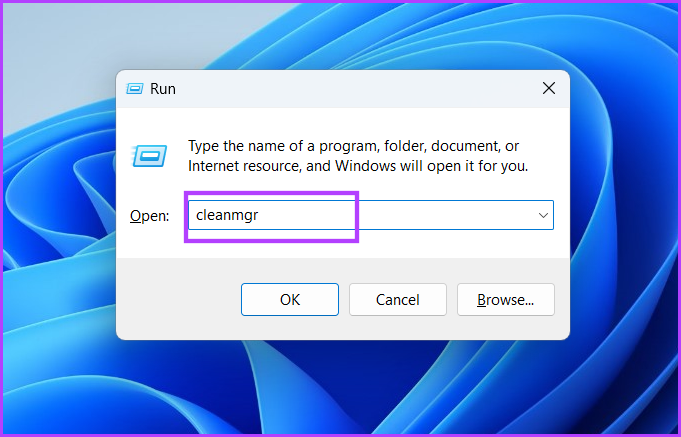
Task: Close the Run dialog with X
Action: coord(549,88)
